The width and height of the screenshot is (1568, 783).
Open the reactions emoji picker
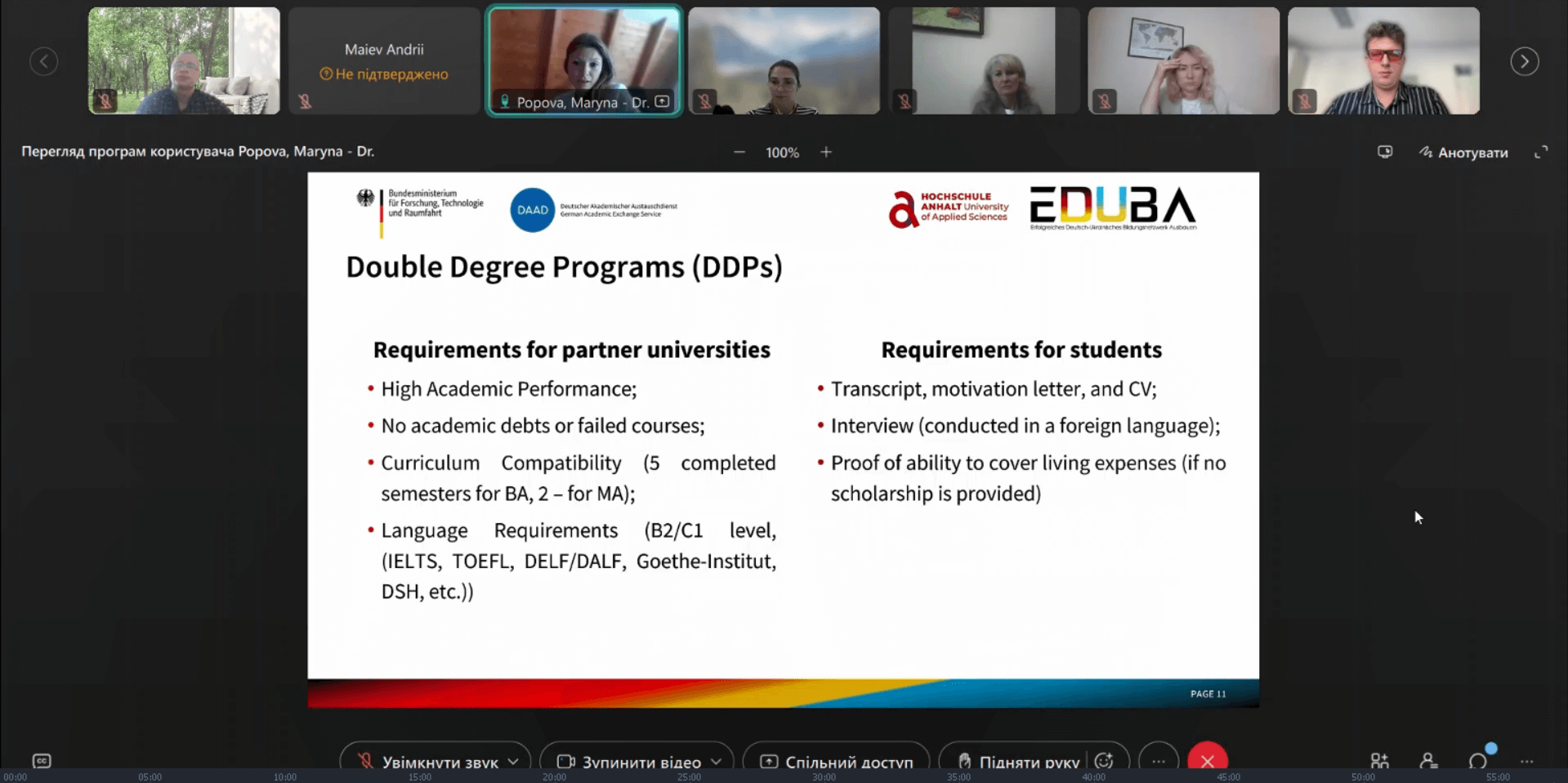point(1104,761)
